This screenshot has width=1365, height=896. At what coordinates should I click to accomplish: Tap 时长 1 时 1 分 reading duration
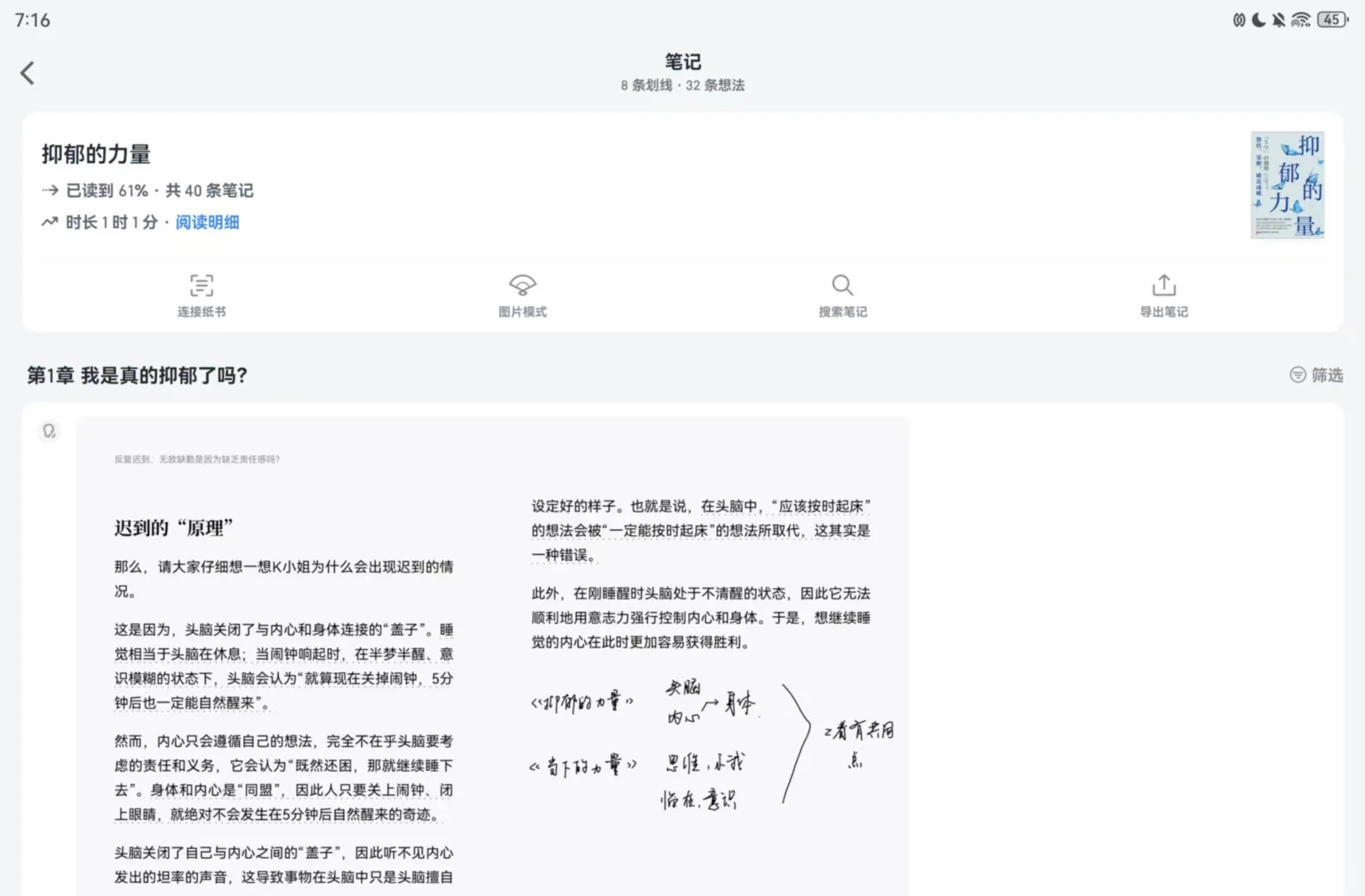point(111,223)
